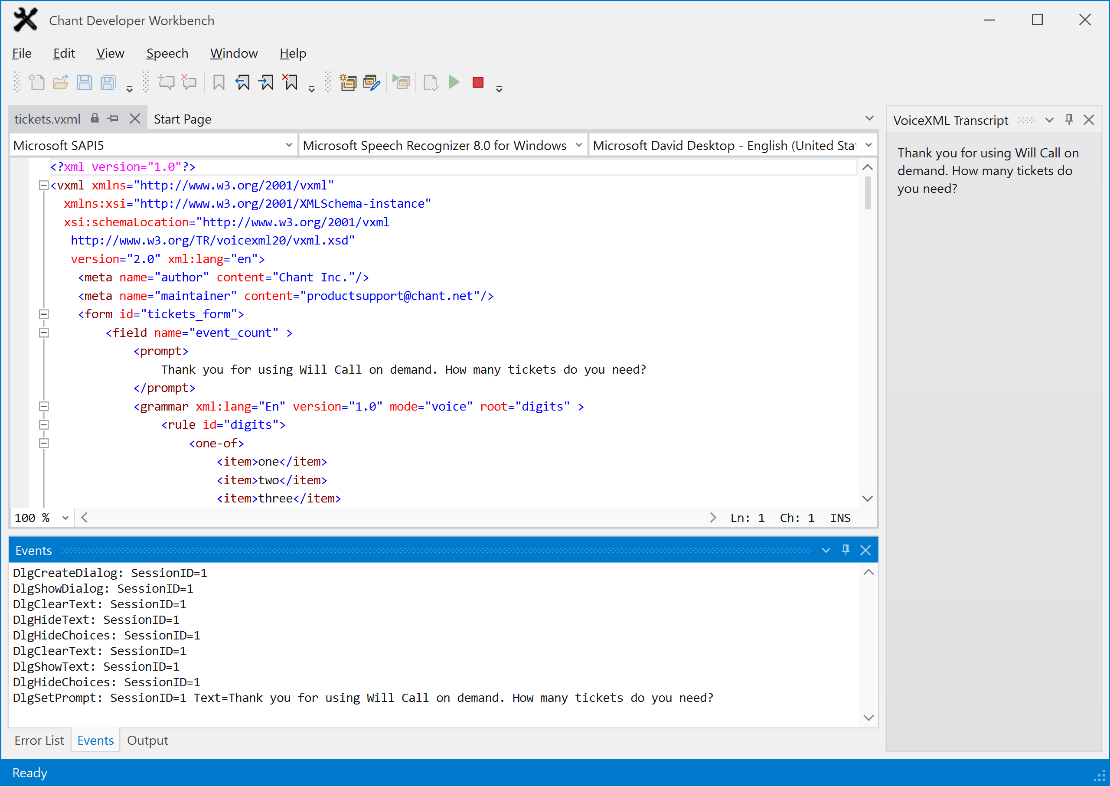Image resolution: width=1110 pixels, height=786 pixels.
Task: Open the document tabs overflow chevron
Action: 869,118
